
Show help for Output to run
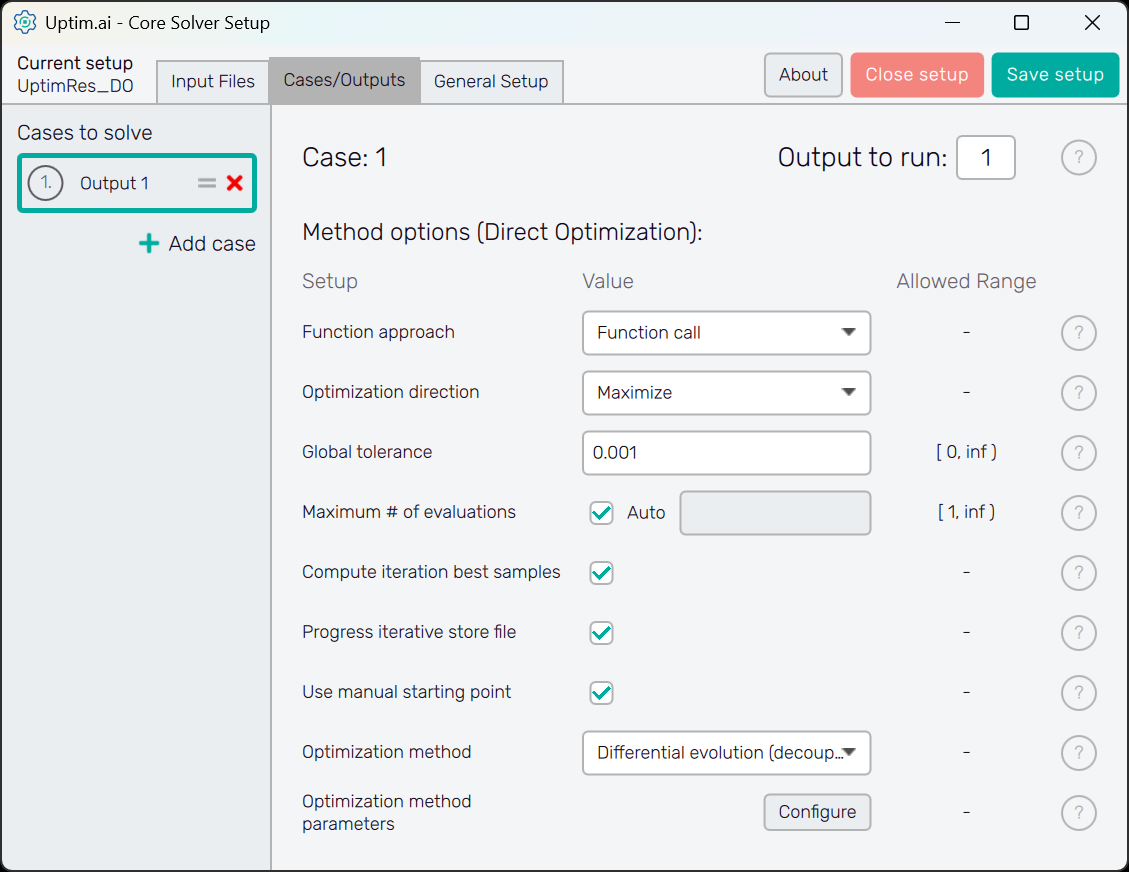click(x=1078, y=158)
